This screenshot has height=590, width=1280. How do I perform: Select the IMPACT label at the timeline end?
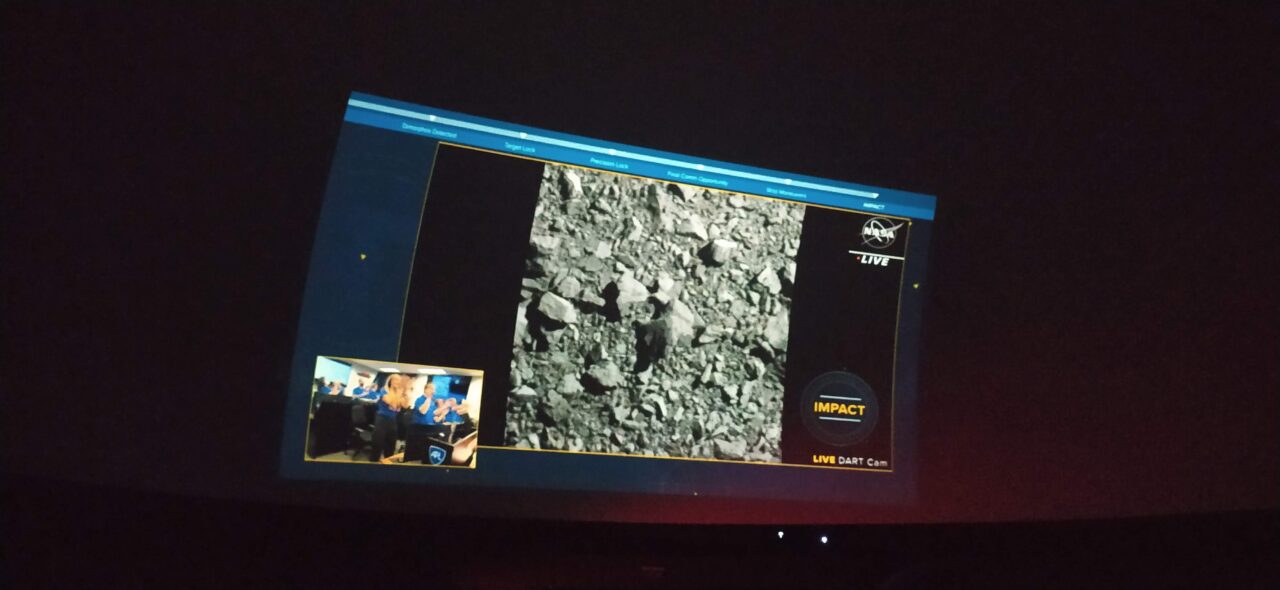click(873, 206)
